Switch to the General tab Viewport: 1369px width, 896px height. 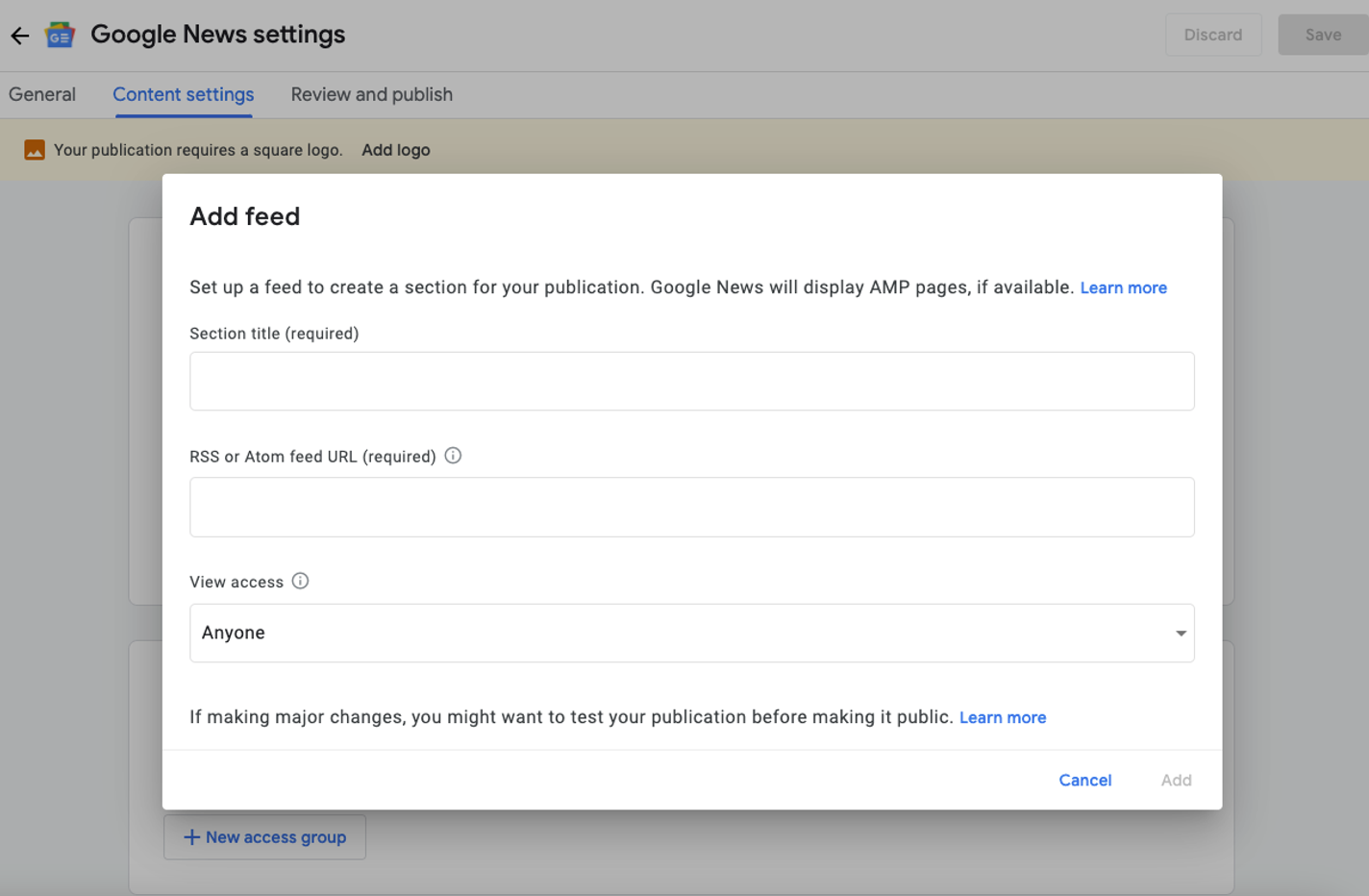(42, 94)
